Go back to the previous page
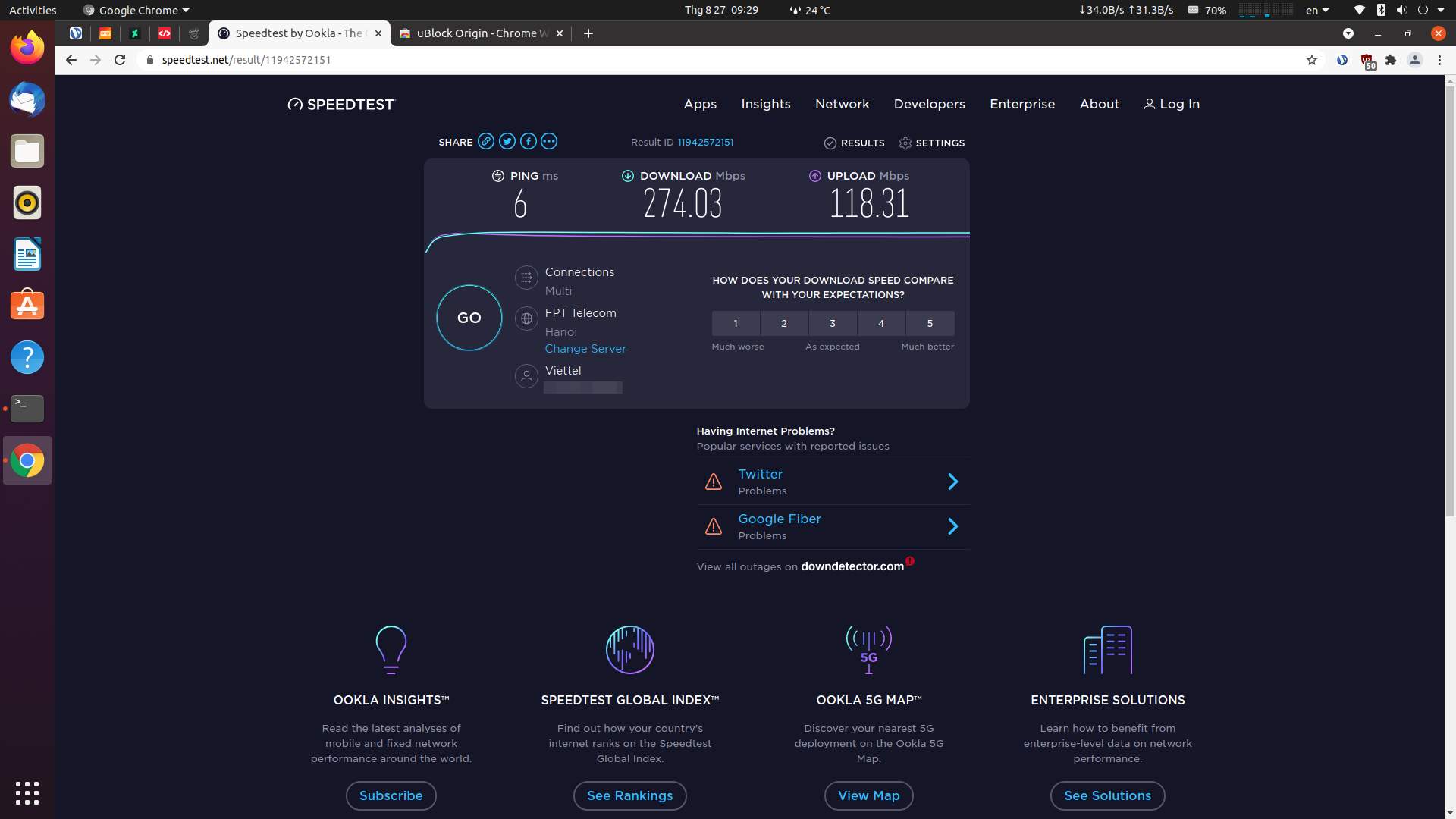The image size is (1456, 819). [x=71, y=60]
